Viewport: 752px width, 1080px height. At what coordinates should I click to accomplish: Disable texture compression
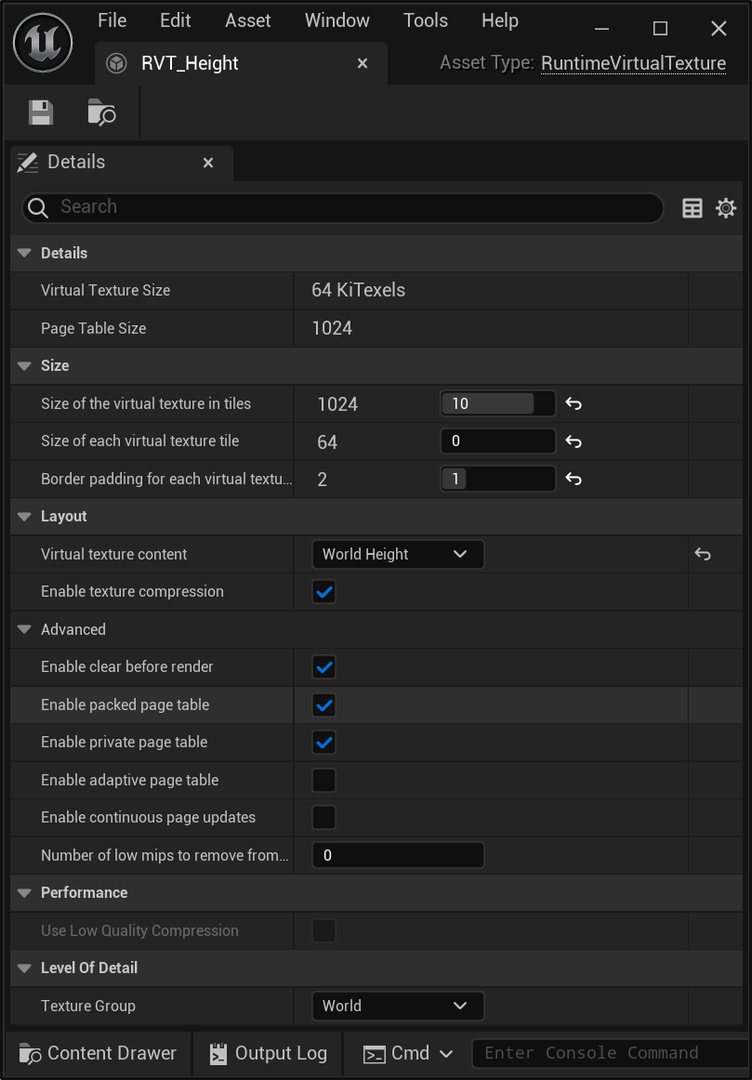[x=323, y=592]
